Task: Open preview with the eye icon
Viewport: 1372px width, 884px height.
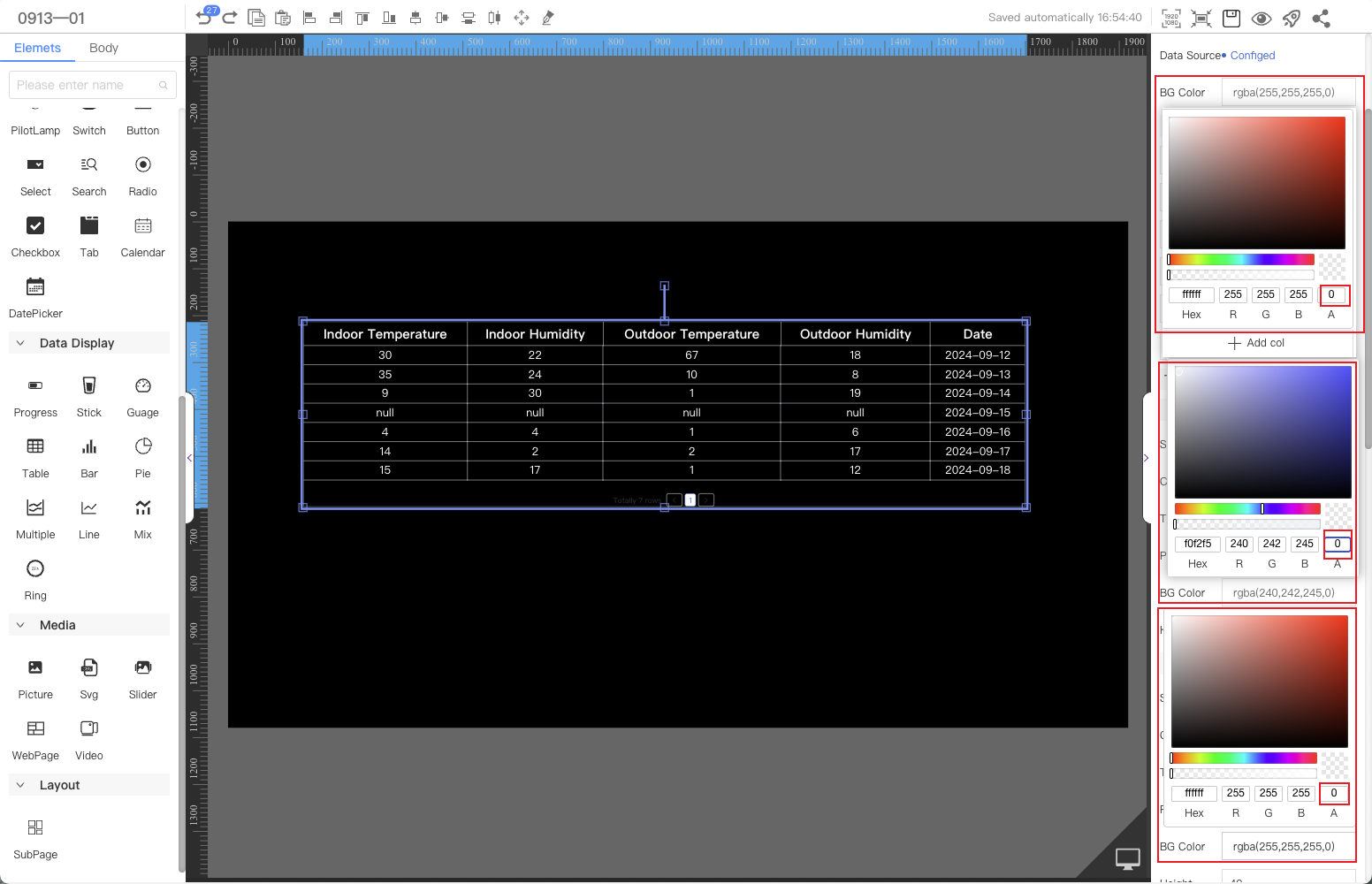Action: pos(1261,18)
